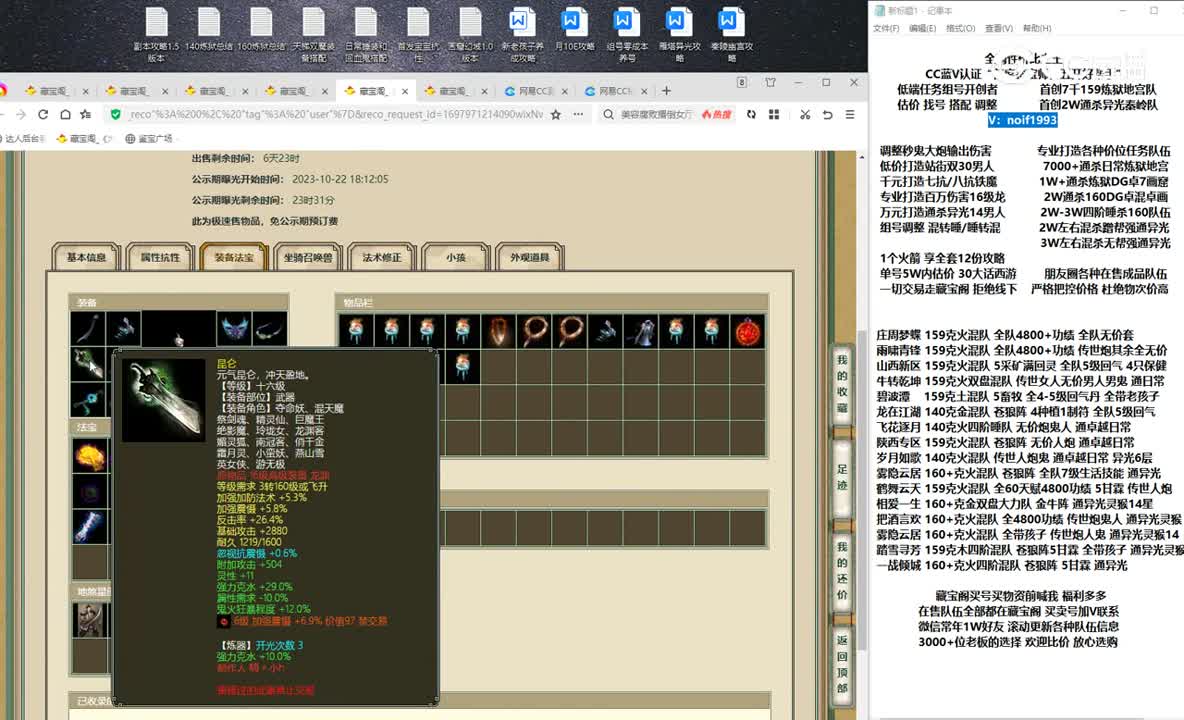This screenshot has height=720, width=1184.
Task: Switch to the 法术修正 tab
Action: click(382, 257)
